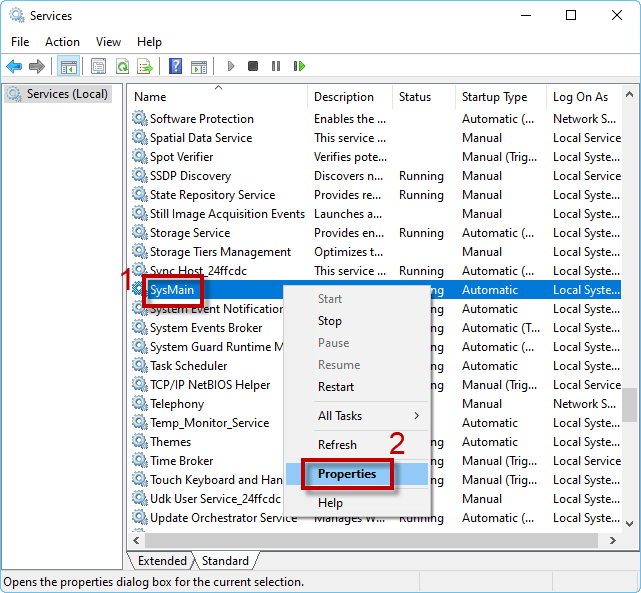Viewport: 641px width, 593px height.
Task: Select Services (Local) in tree
Action: [58, 94]
